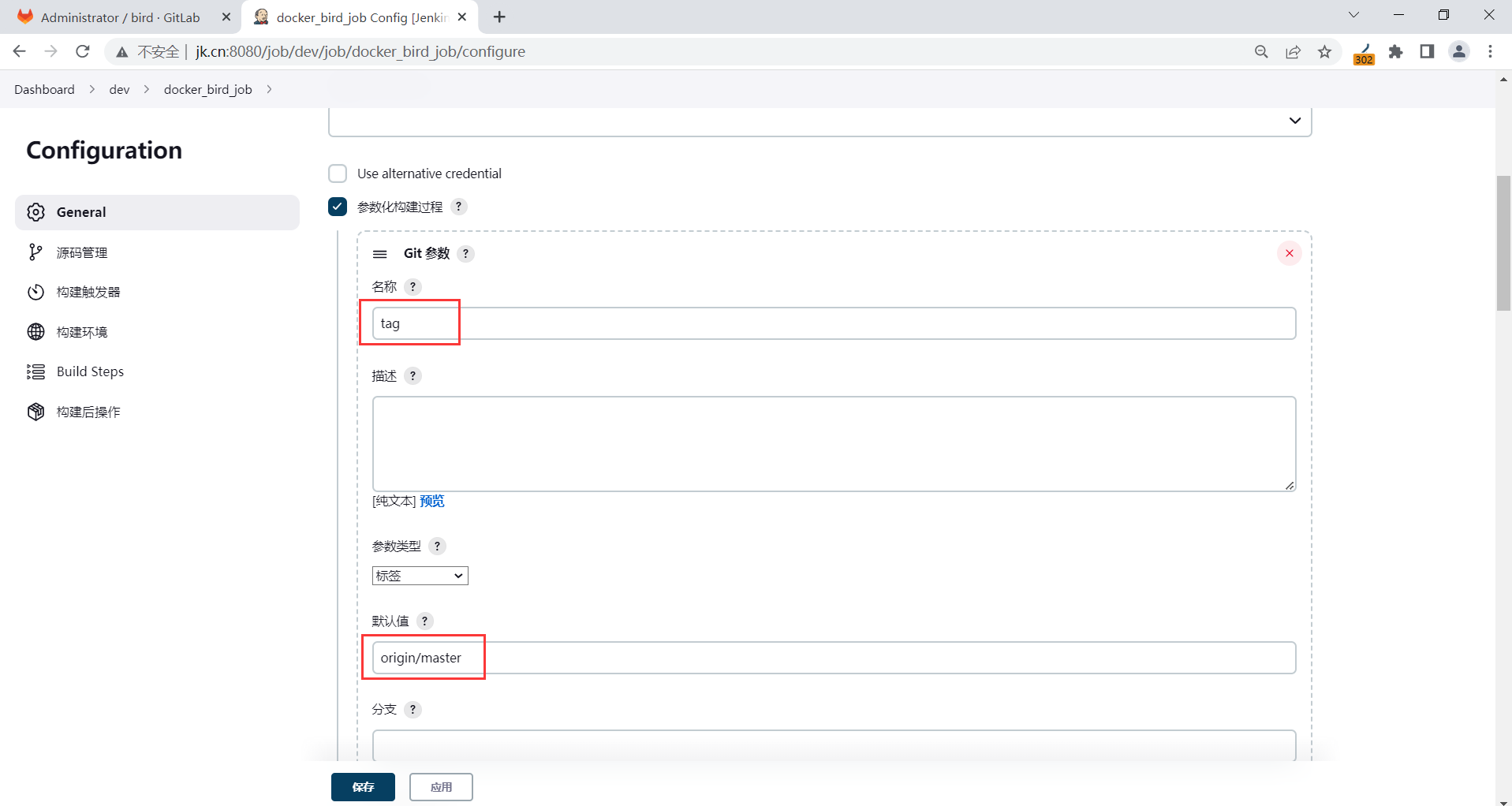Focus the 默认值 input with origin/master
Image resolution: width=1512 pixels, height=806 pixels.
[x=834, y=658]
